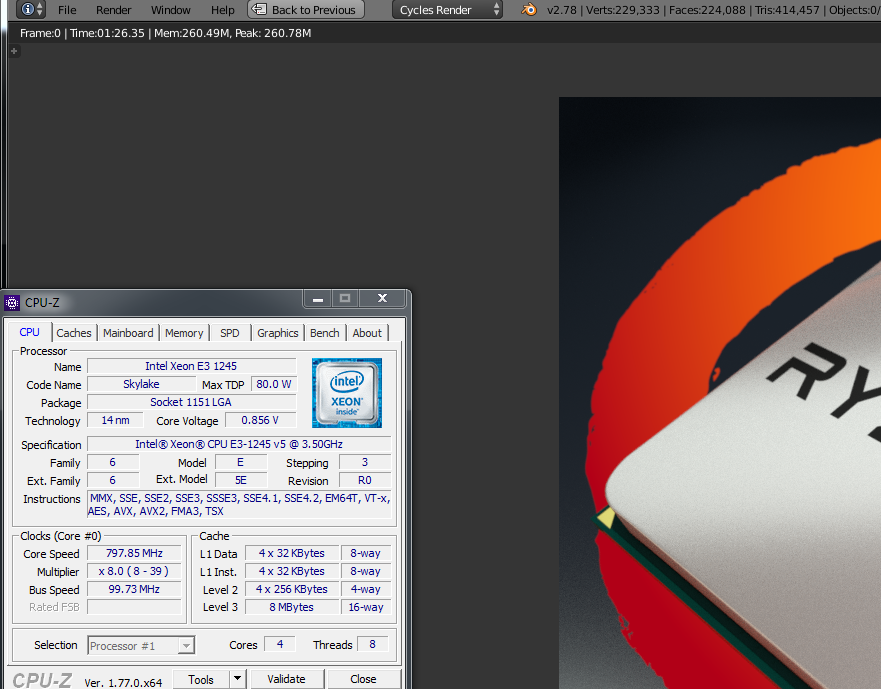Image resolution: width=881 pixels, height=689 pixels.
Task: Click the render status line showing Time:01:26.35
Action: coord(165,33)
